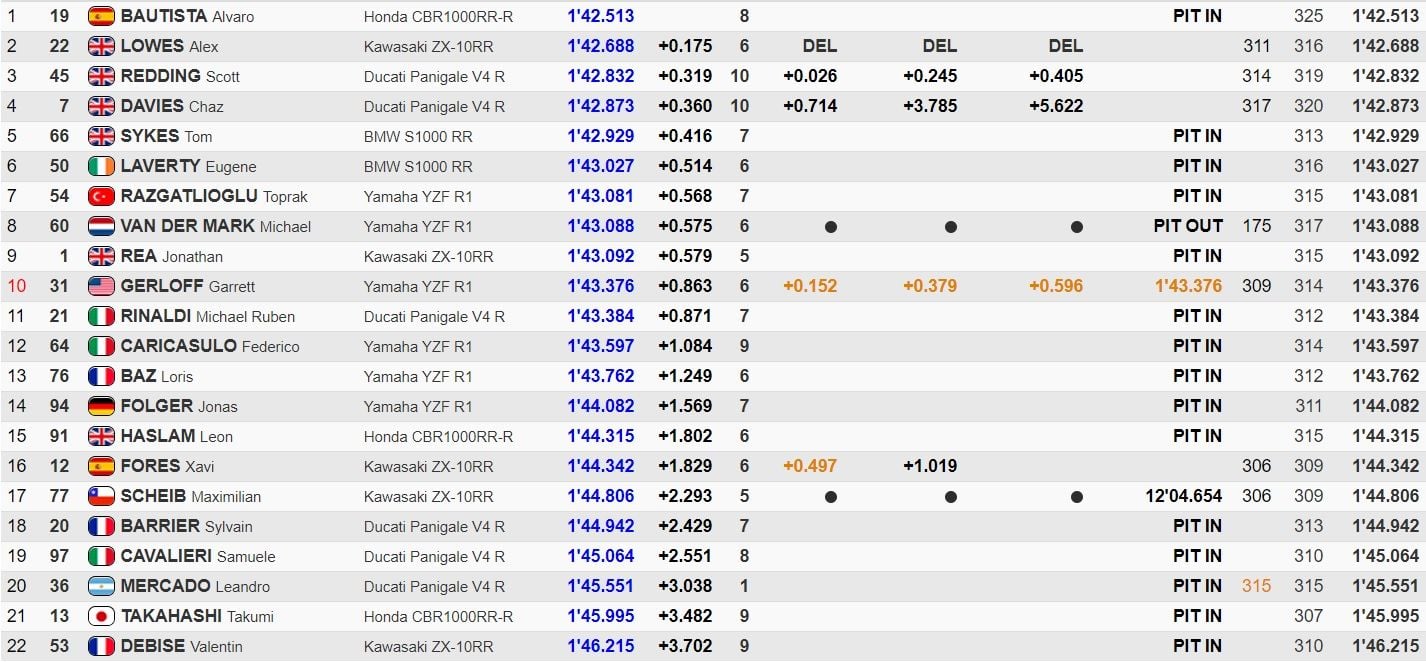Click the French flag beside BARRIER Sylvain
The height and width of the screenshot is (662, 1426).
(101, 526)
